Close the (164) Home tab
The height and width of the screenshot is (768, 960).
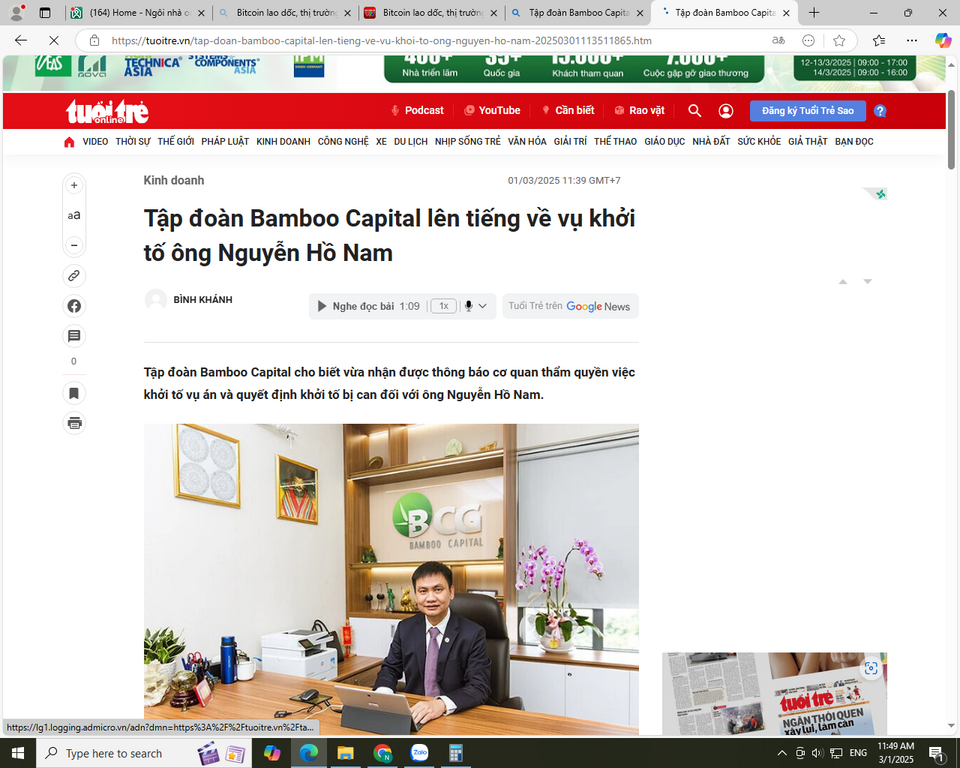pos(201,13)
